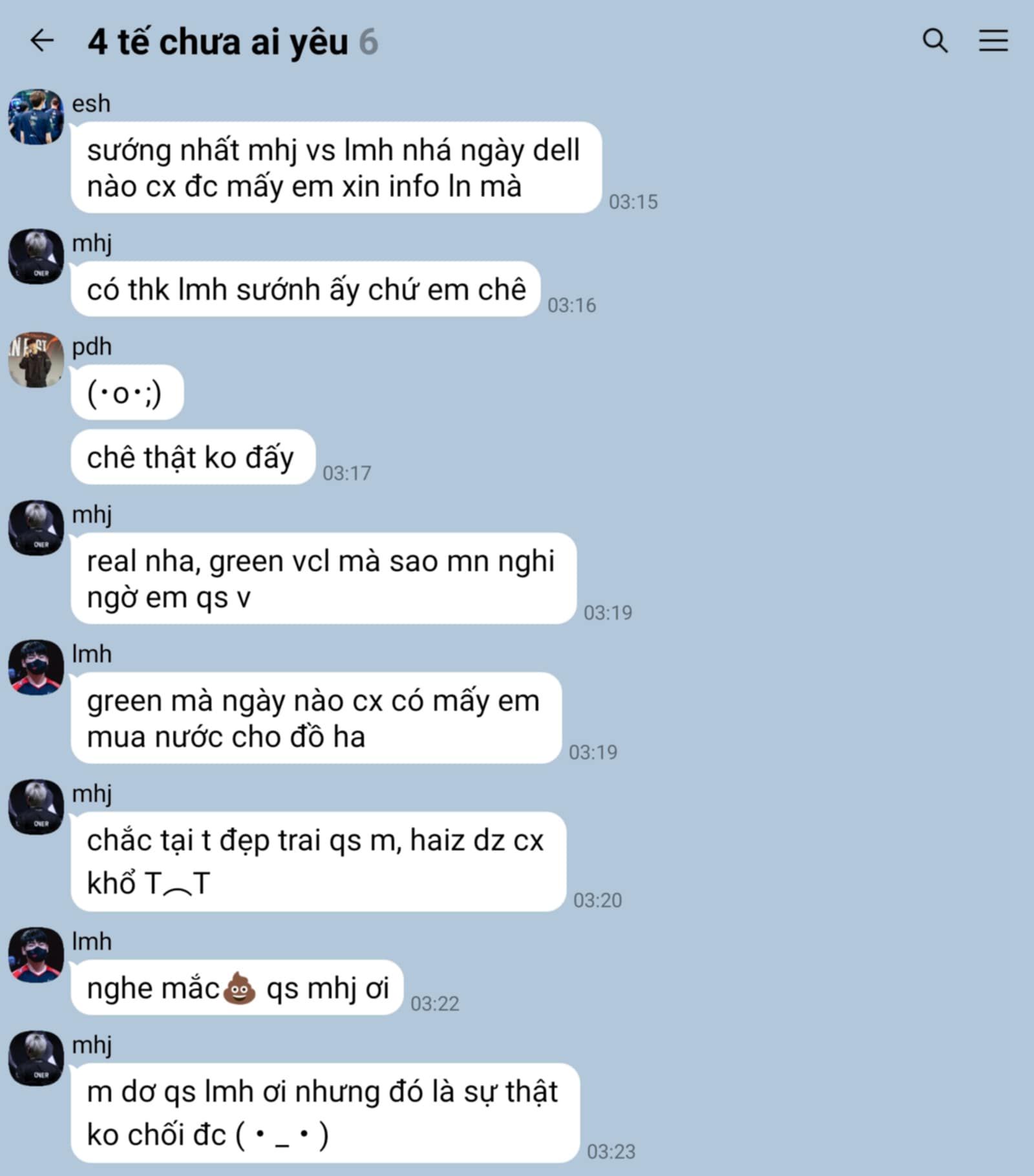This screenshot has height=1176, width=1034.
Task: Tap the member count 6
Action: [x=368, y=42]
